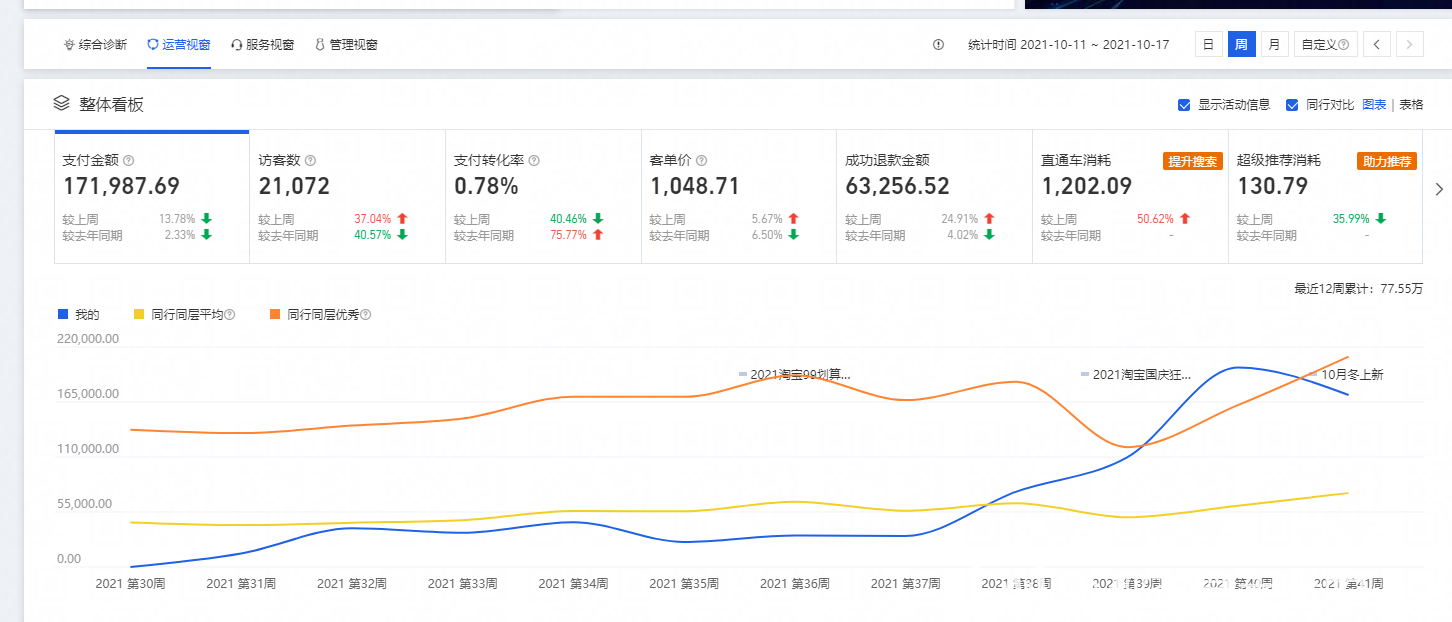This screenshot has height=622, width=1452.
Task: Click the 2021 第34周 axis label
Action: (573, 583)
